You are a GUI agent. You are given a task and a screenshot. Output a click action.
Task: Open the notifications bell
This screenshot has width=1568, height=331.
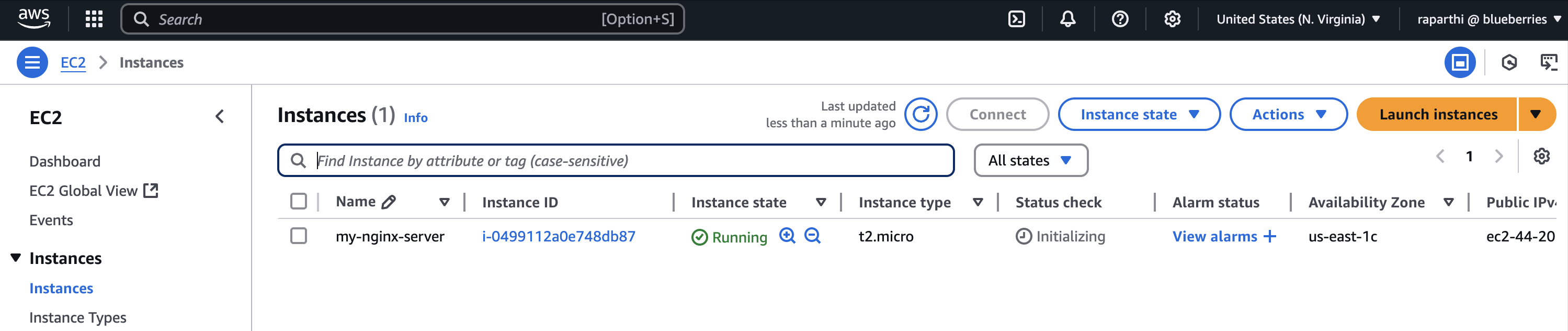(x=1067, y=19)
